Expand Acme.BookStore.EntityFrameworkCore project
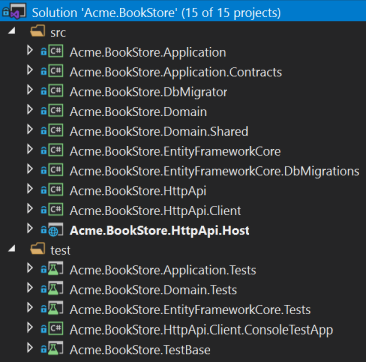The height and width of the screenshot is (362, 366). [30, 149]
